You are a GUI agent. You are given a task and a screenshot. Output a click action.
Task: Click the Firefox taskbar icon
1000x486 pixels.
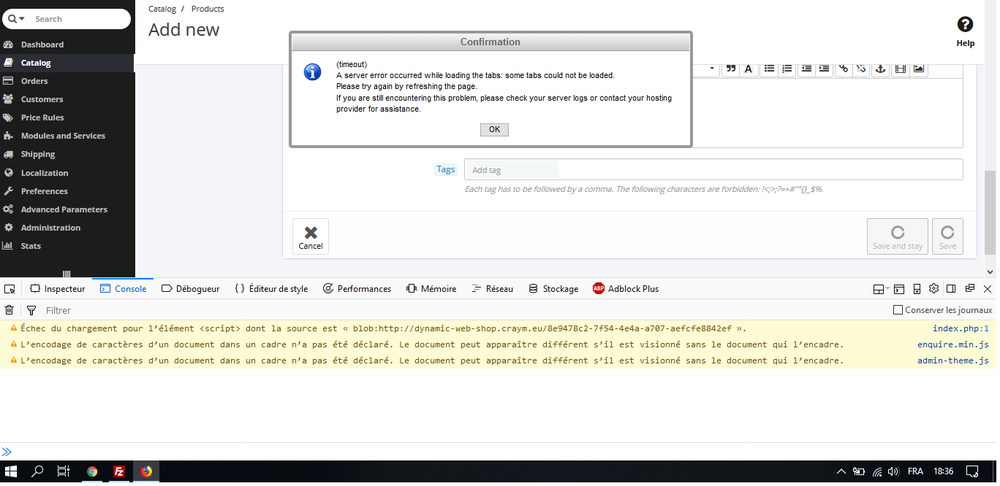(146, 472)
